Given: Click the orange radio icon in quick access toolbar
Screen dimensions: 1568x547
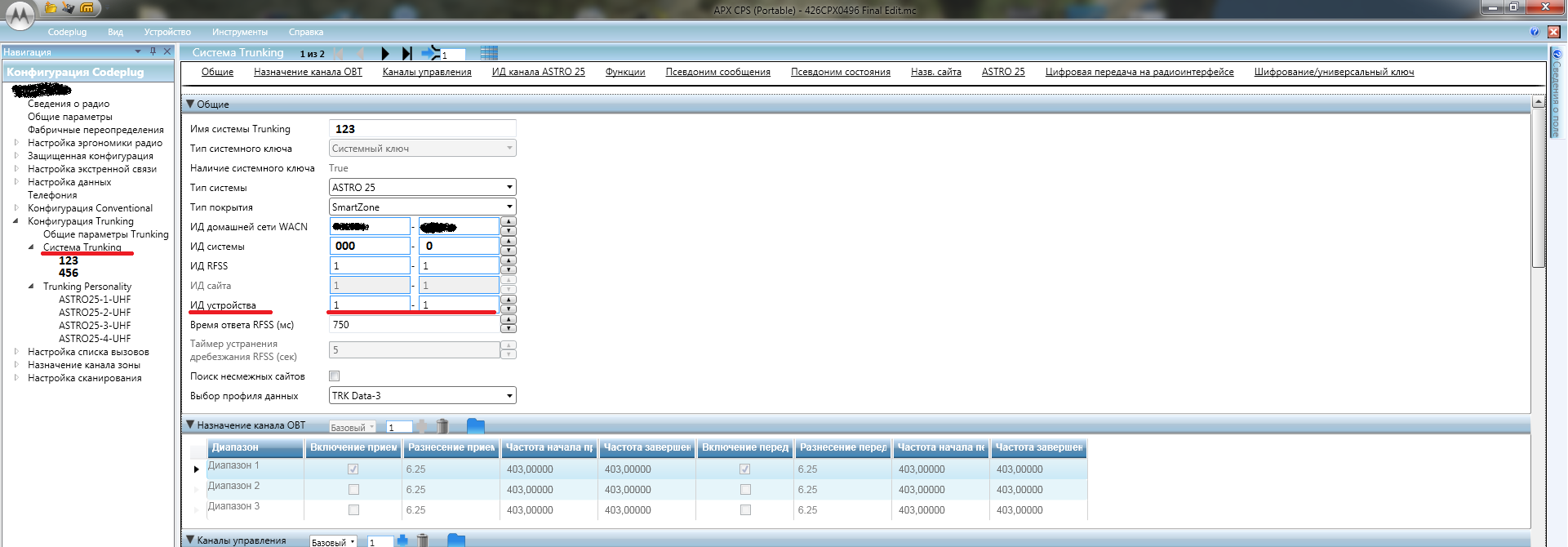Looking at the screenshot, I should tap(87, 8).
